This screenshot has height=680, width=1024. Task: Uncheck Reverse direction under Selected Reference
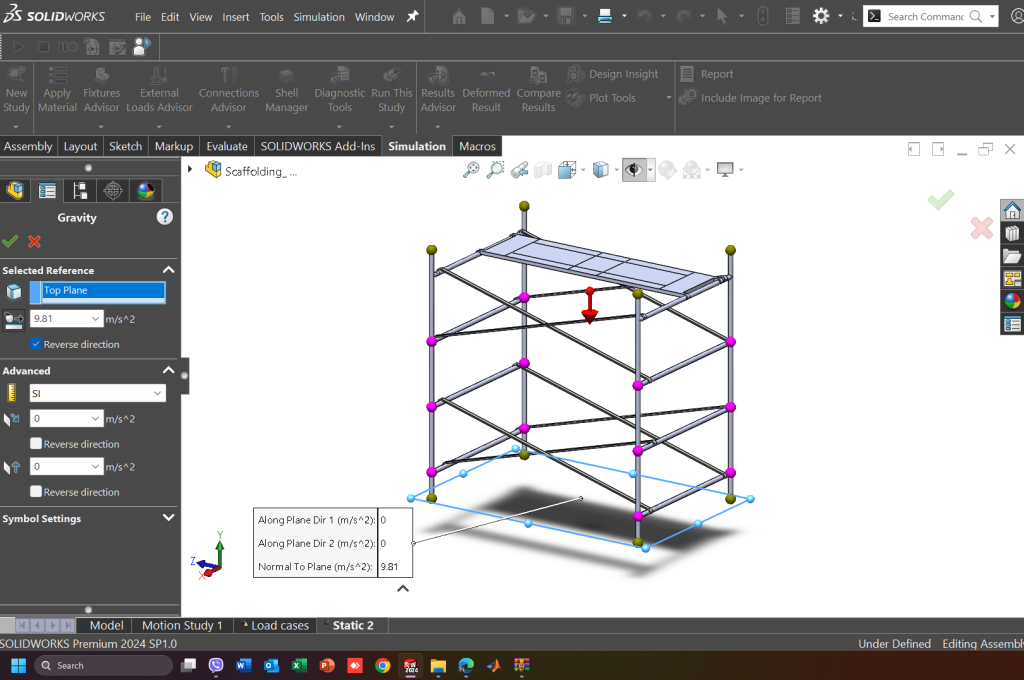click(x=37, y=344)
